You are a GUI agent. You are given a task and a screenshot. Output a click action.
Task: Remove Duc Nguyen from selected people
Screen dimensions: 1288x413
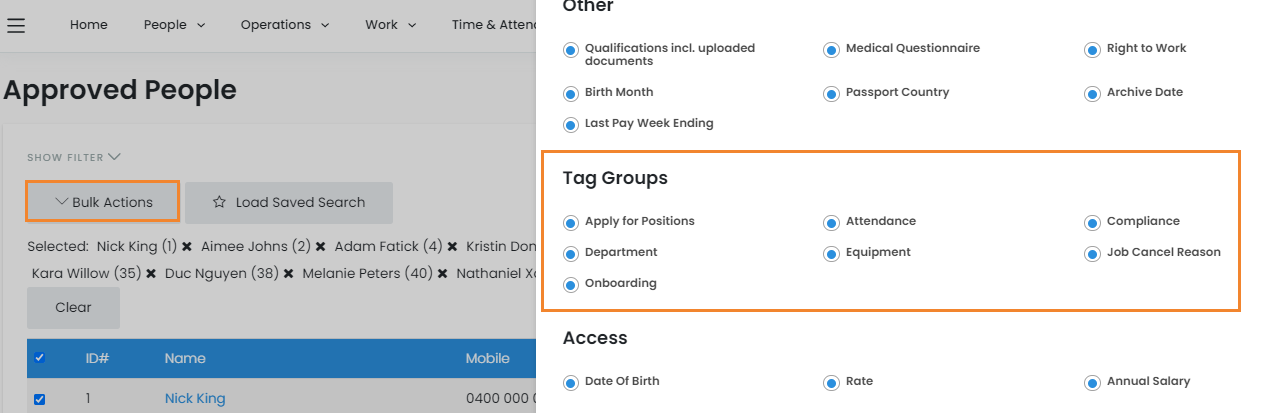click(x=288, y=273)
